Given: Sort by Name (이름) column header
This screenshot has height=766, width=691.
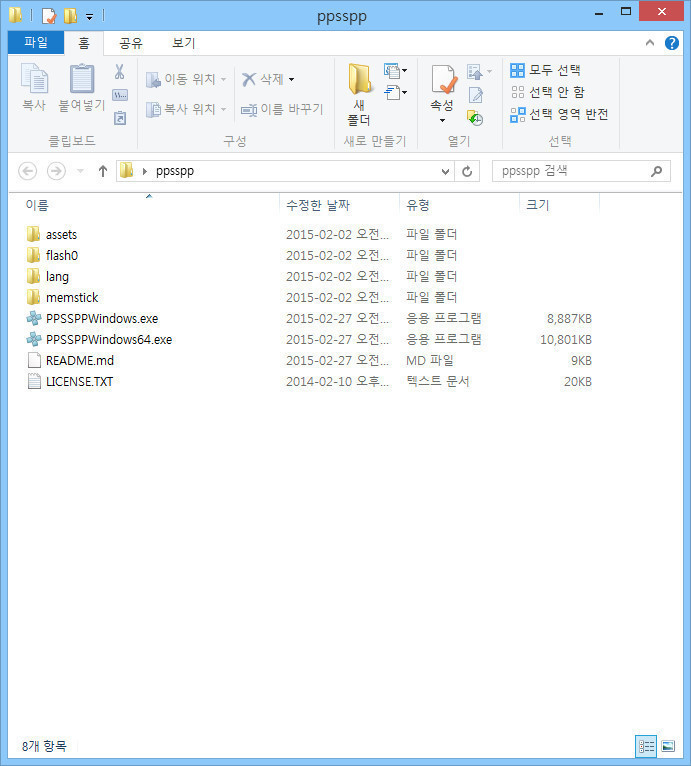Looking at the screenshot, I should [37, 205].
